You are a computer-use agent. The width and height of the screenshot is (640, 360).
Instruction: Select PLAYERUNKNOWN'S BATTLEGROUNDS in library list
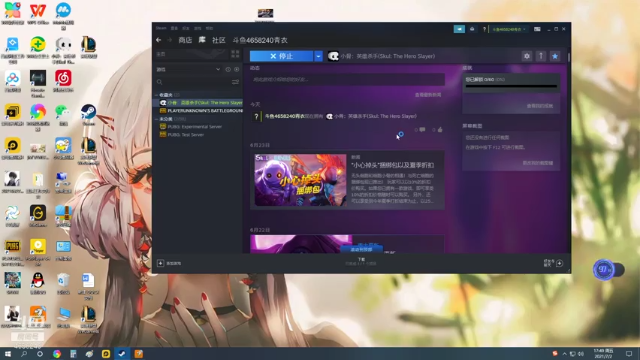[x=201, y=111]
